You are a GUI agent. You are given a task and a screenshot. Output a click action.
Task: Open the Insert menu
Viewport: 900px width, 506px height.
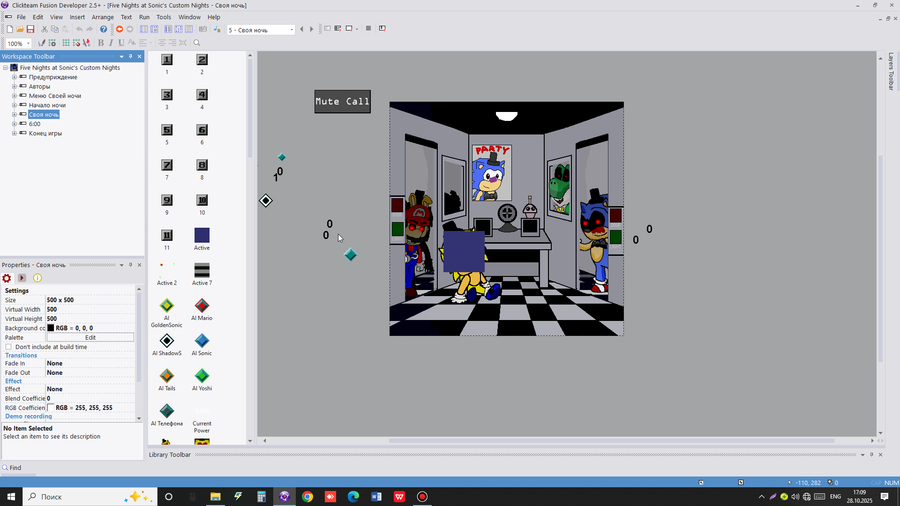click(x=77, y=17)
